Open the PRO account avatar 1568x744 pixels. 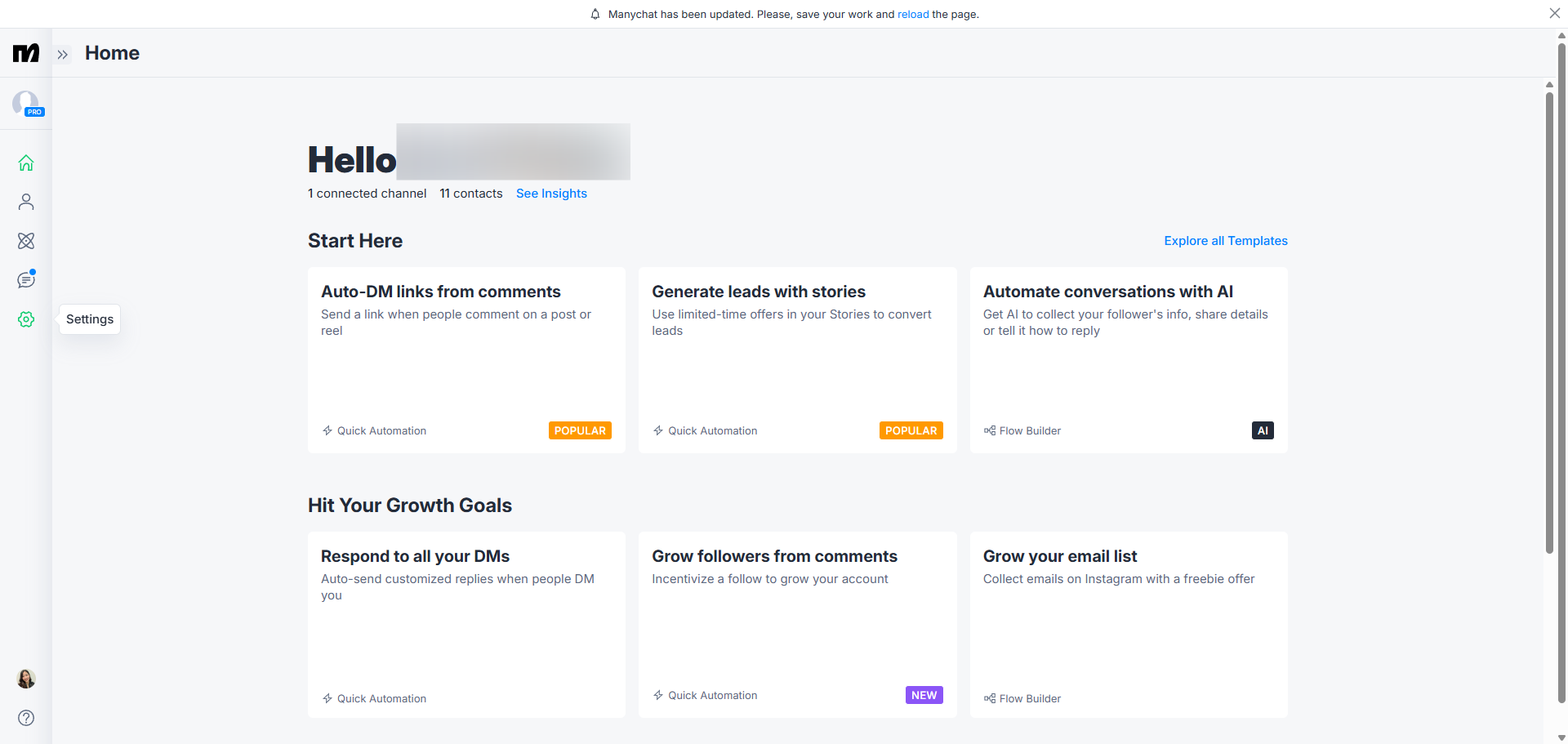tap(26, 103)
